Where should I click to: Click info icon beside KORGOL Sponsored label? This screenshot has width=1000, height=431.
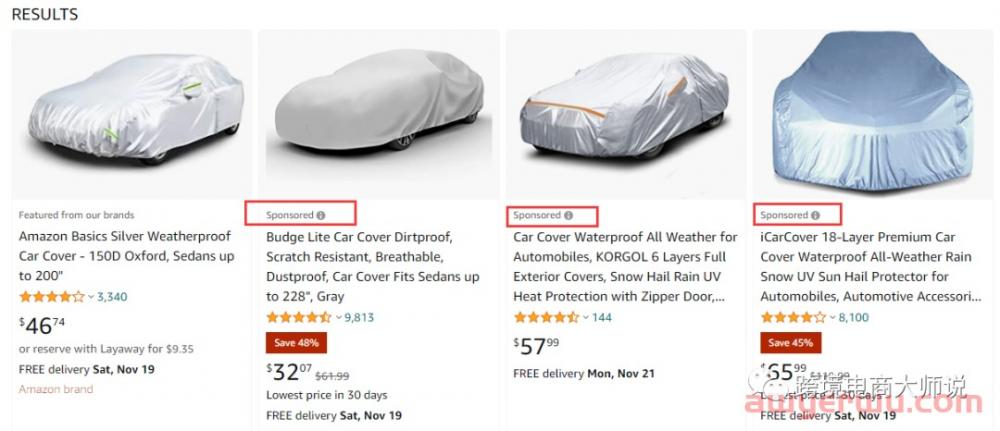tap(568, 215)
